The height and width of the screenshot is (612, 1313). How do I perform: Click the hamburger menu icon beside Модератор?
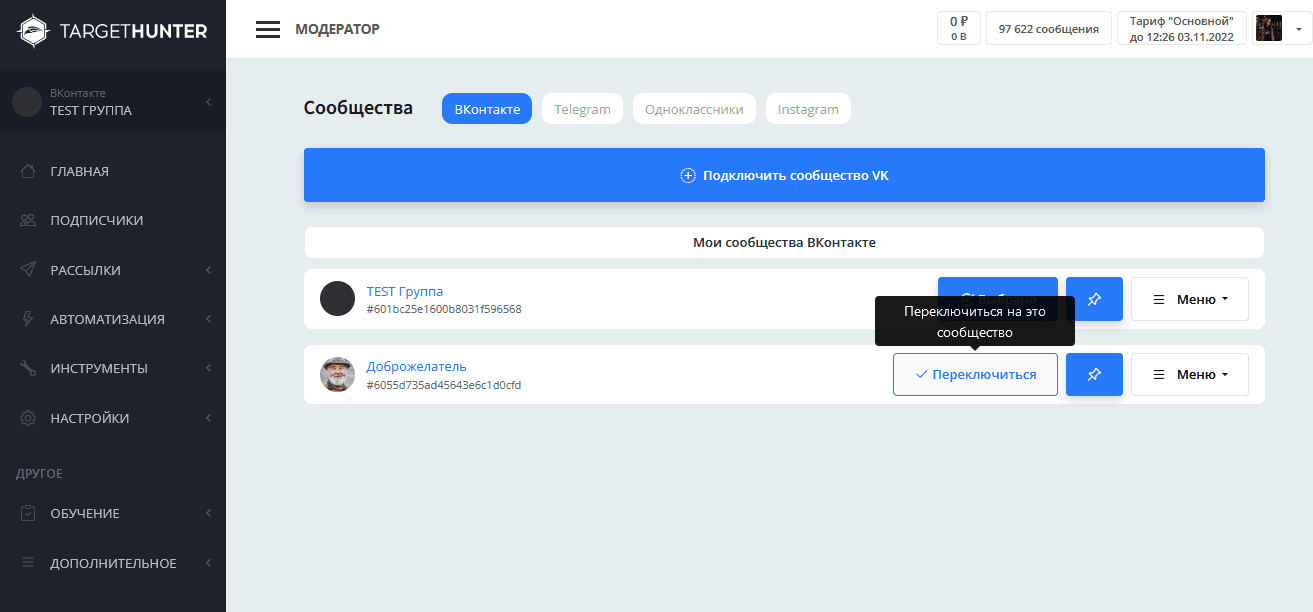pyautogui.click(x=267, y=29)
